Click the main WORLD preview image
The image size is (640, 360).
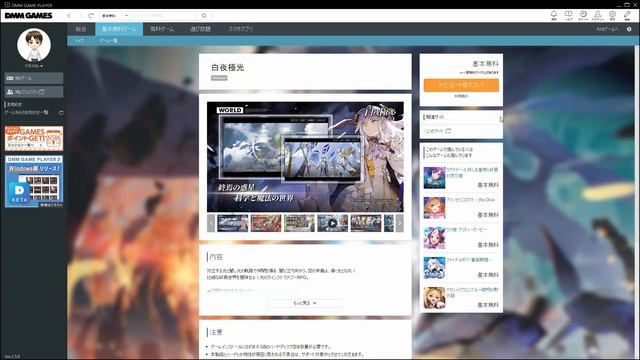[x=305, y=157]
